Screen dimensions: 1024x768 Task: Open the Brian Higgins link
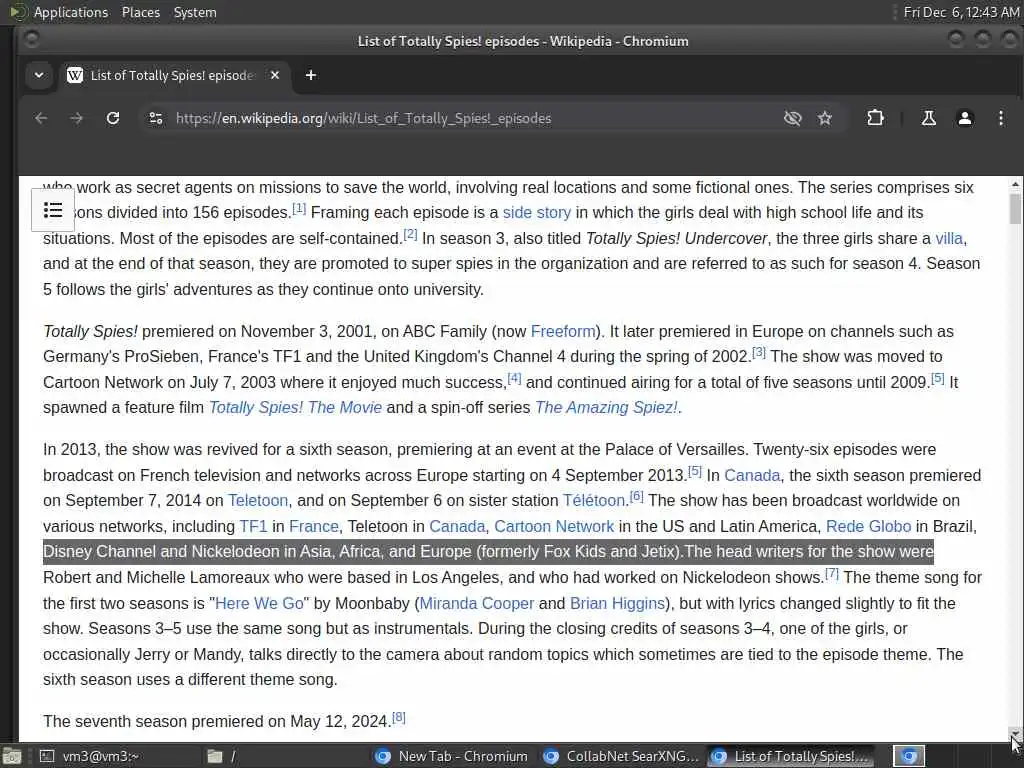tap(617, 603)
